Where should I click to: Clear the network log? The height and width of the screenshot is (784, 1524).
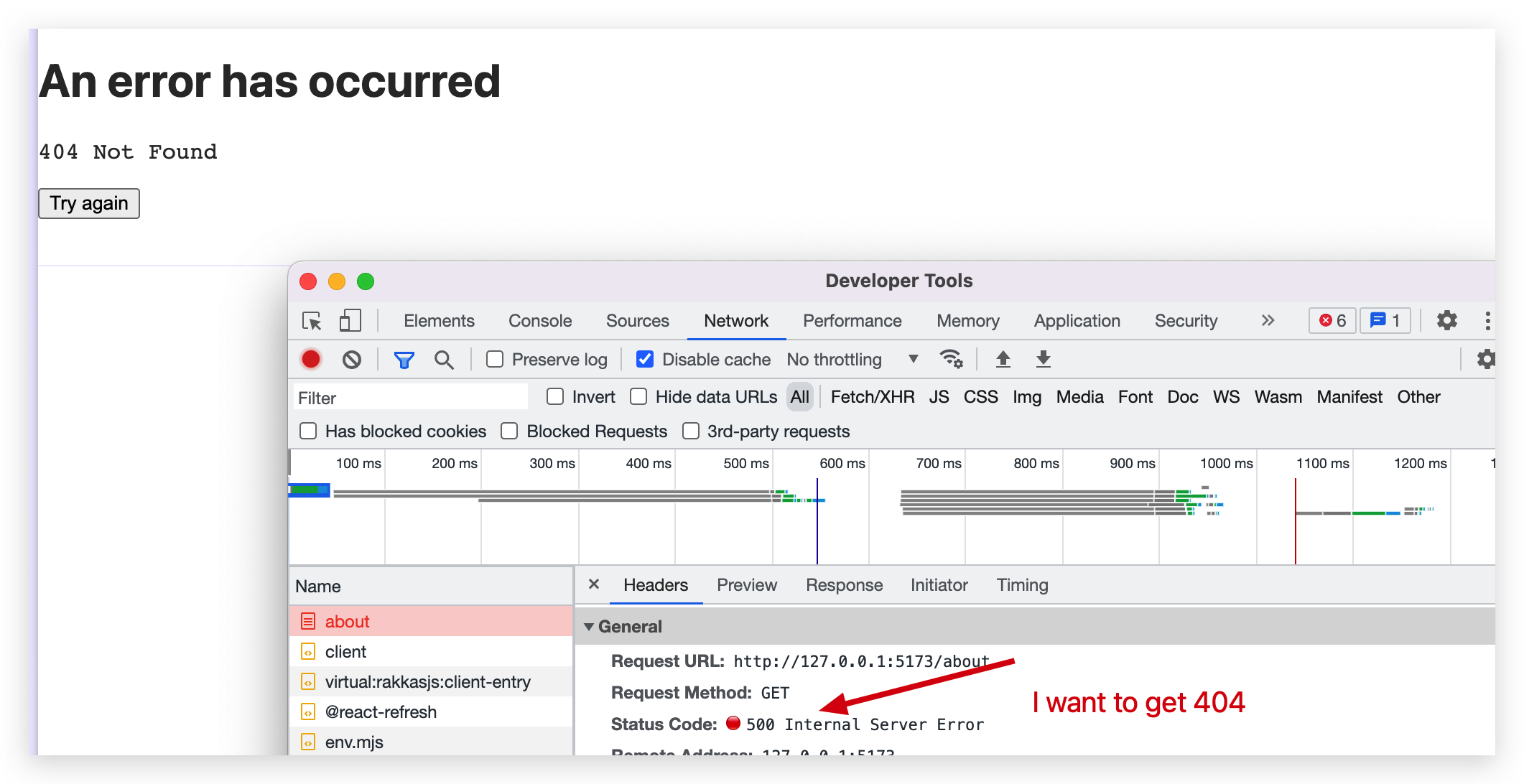pos(351,359)
